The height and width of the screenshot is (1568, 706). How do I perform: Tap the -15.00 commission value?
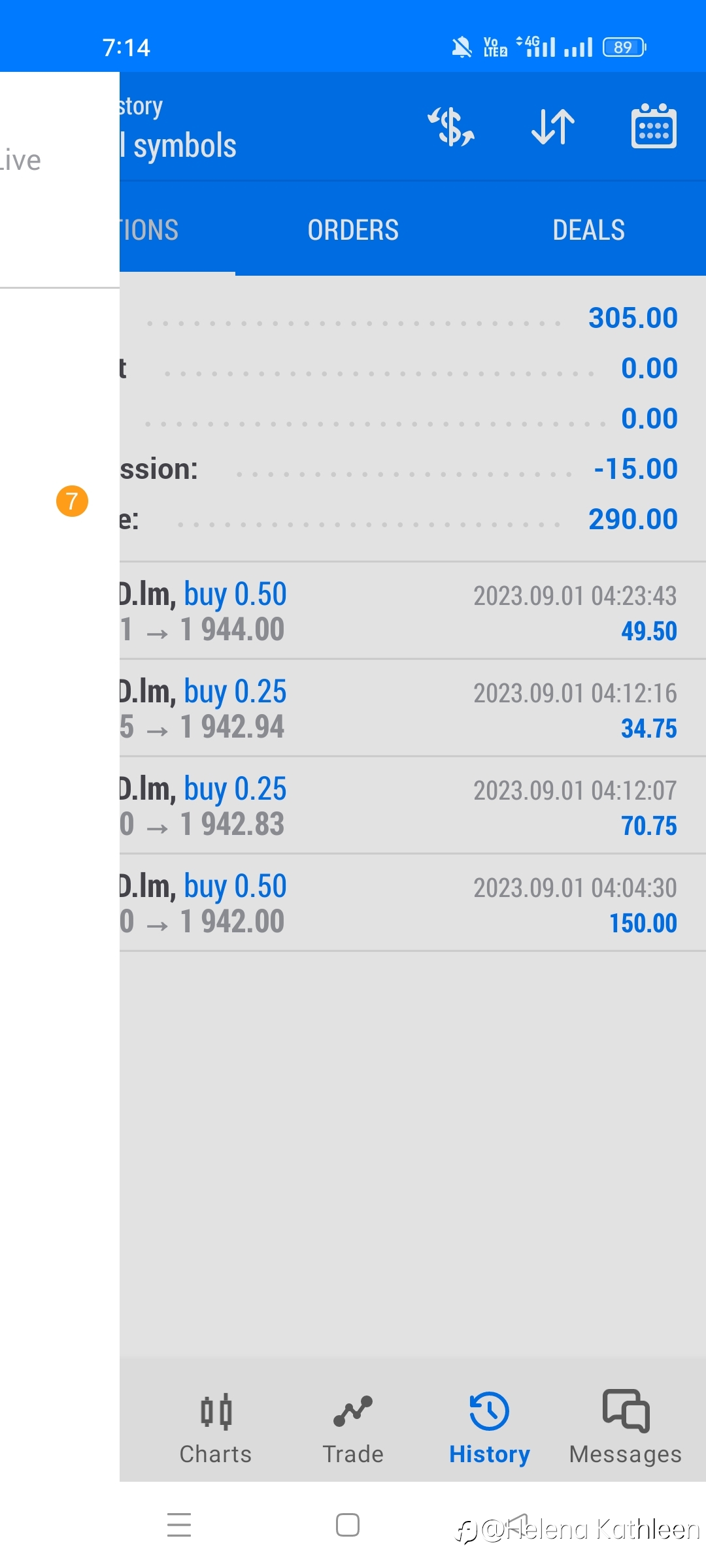[635, 469]
